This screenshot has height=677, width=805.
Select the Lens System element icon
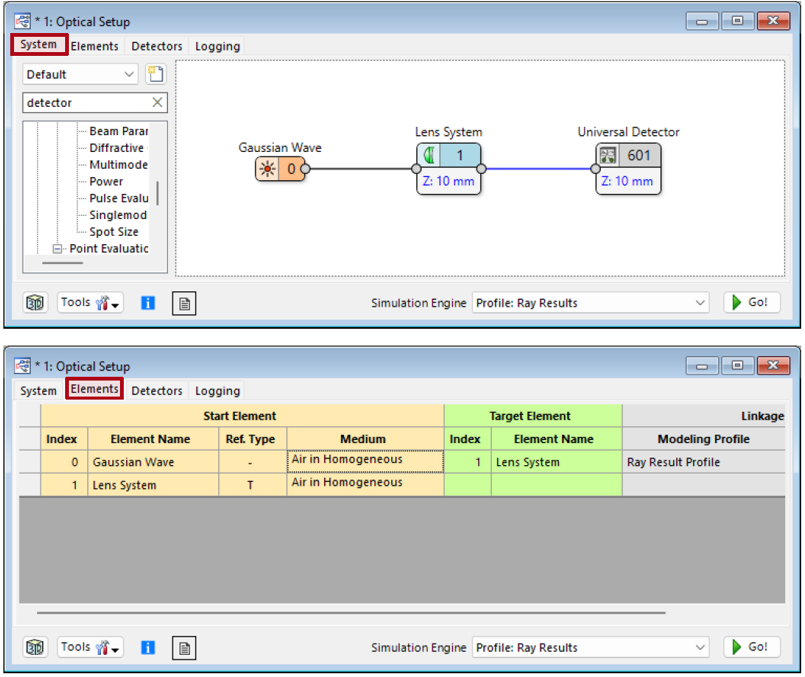click(x=429, y=156)
